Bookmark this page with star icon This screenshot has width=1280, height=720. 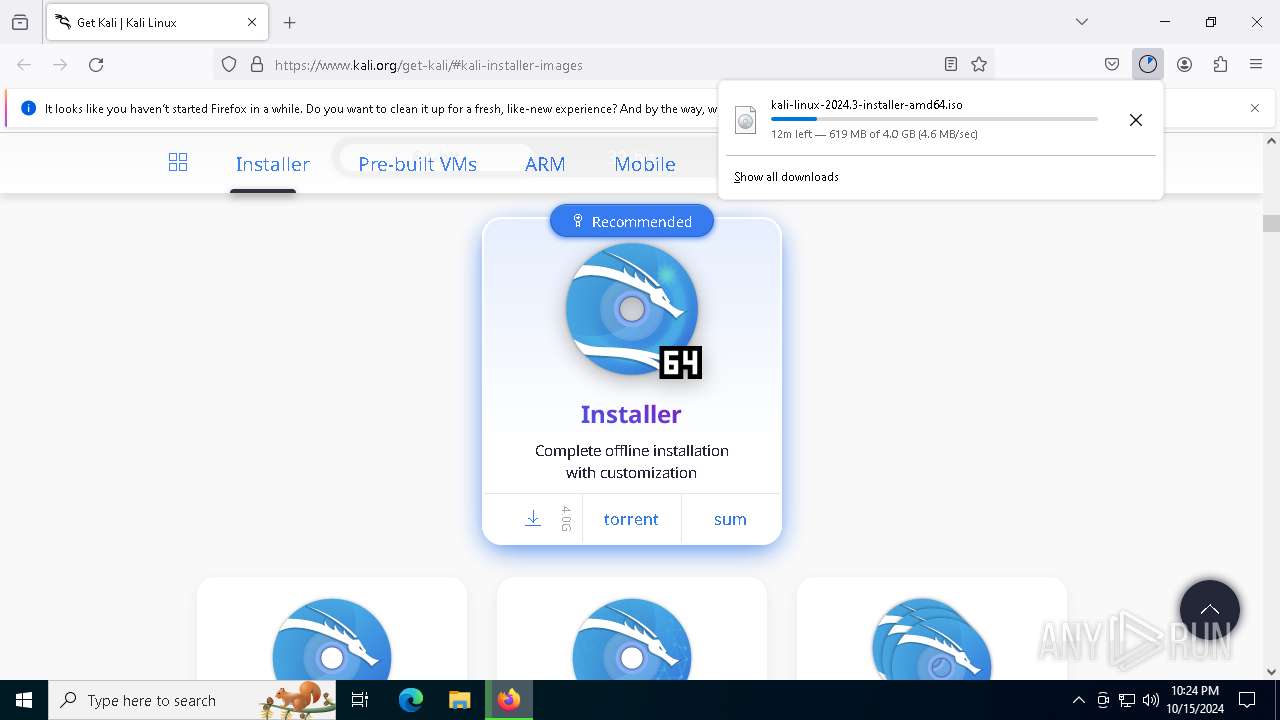pos(979,65)
